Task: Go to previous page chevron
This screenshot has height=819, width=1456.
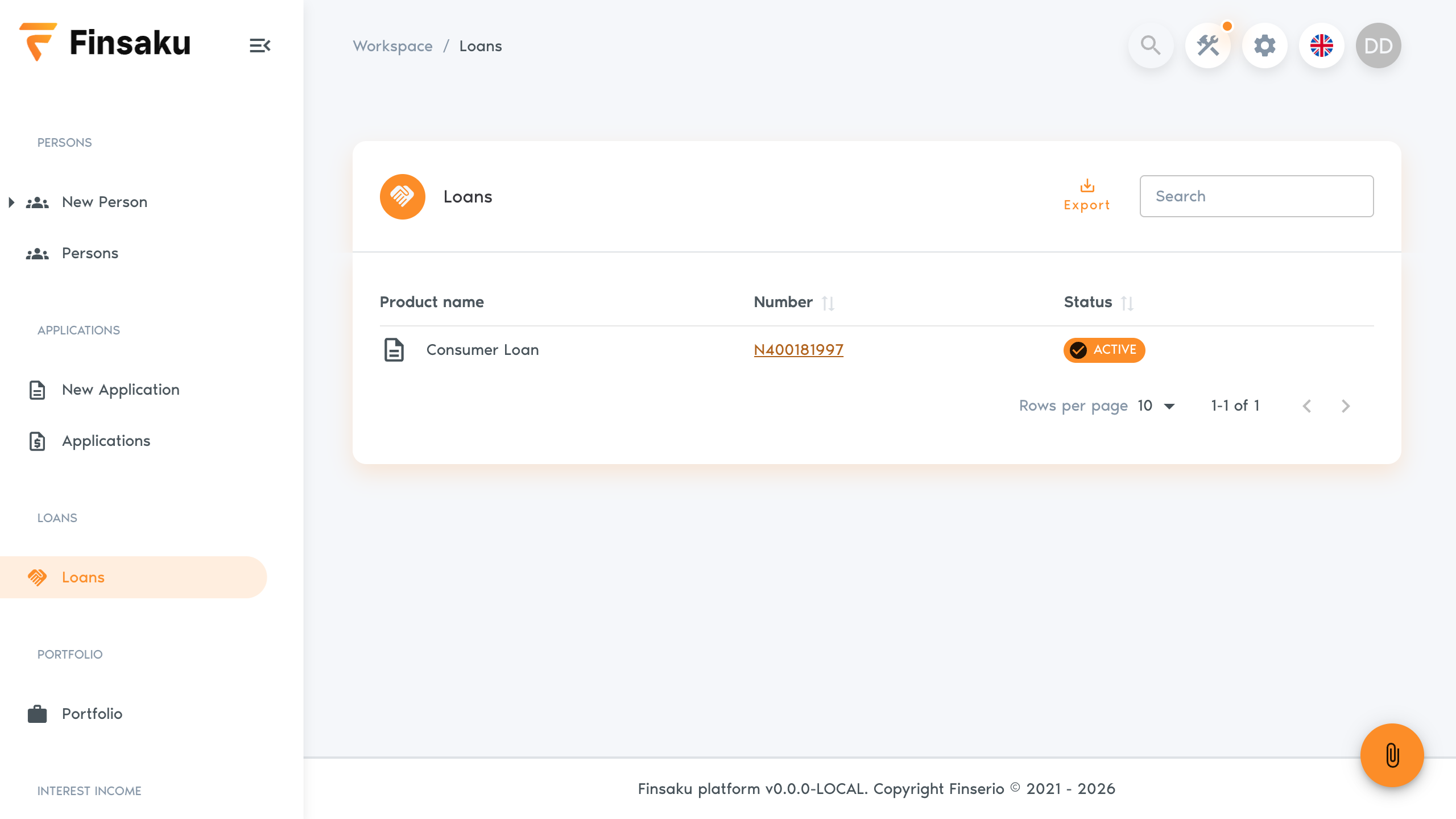Action: pyautogui.click(x=1307, y=406)
